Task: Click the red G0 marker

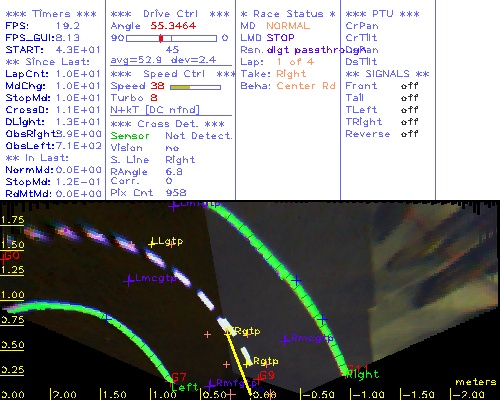Action: [11, 256]
